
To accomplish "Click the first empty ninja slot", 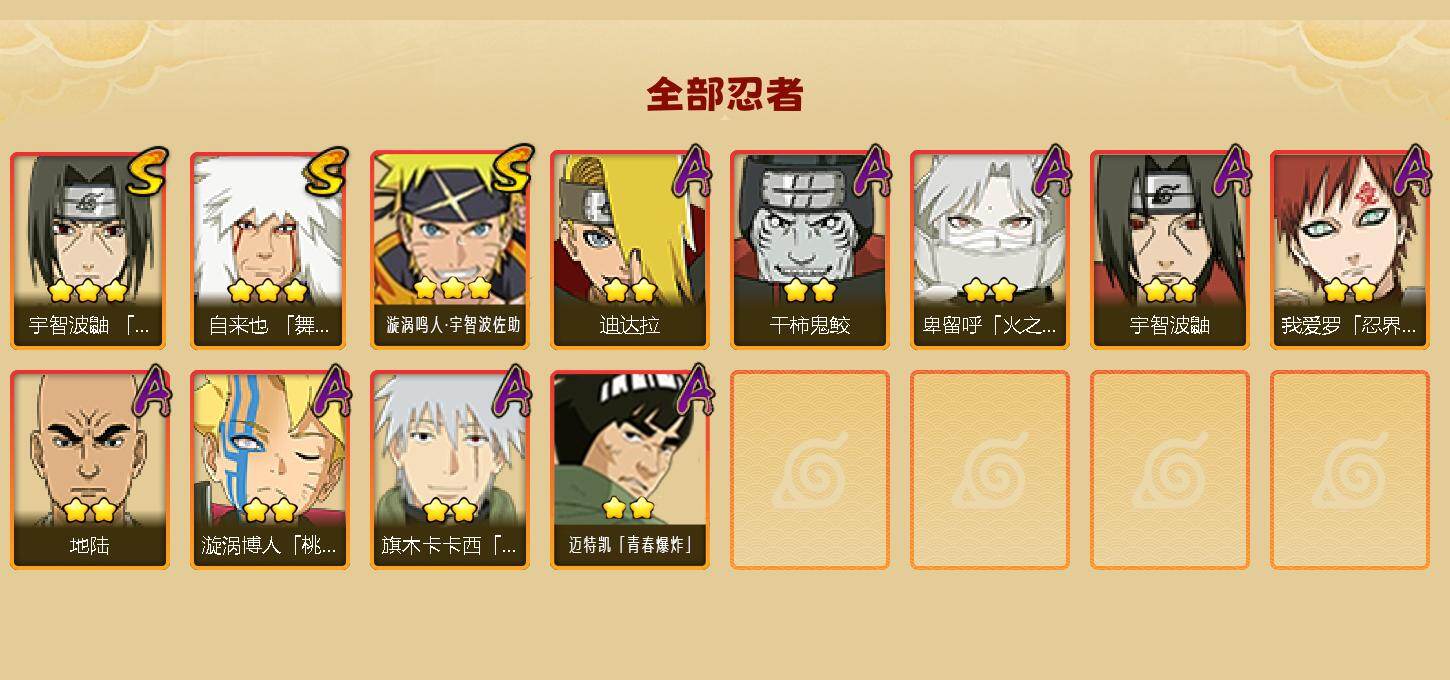I will [x=810, y=470].
